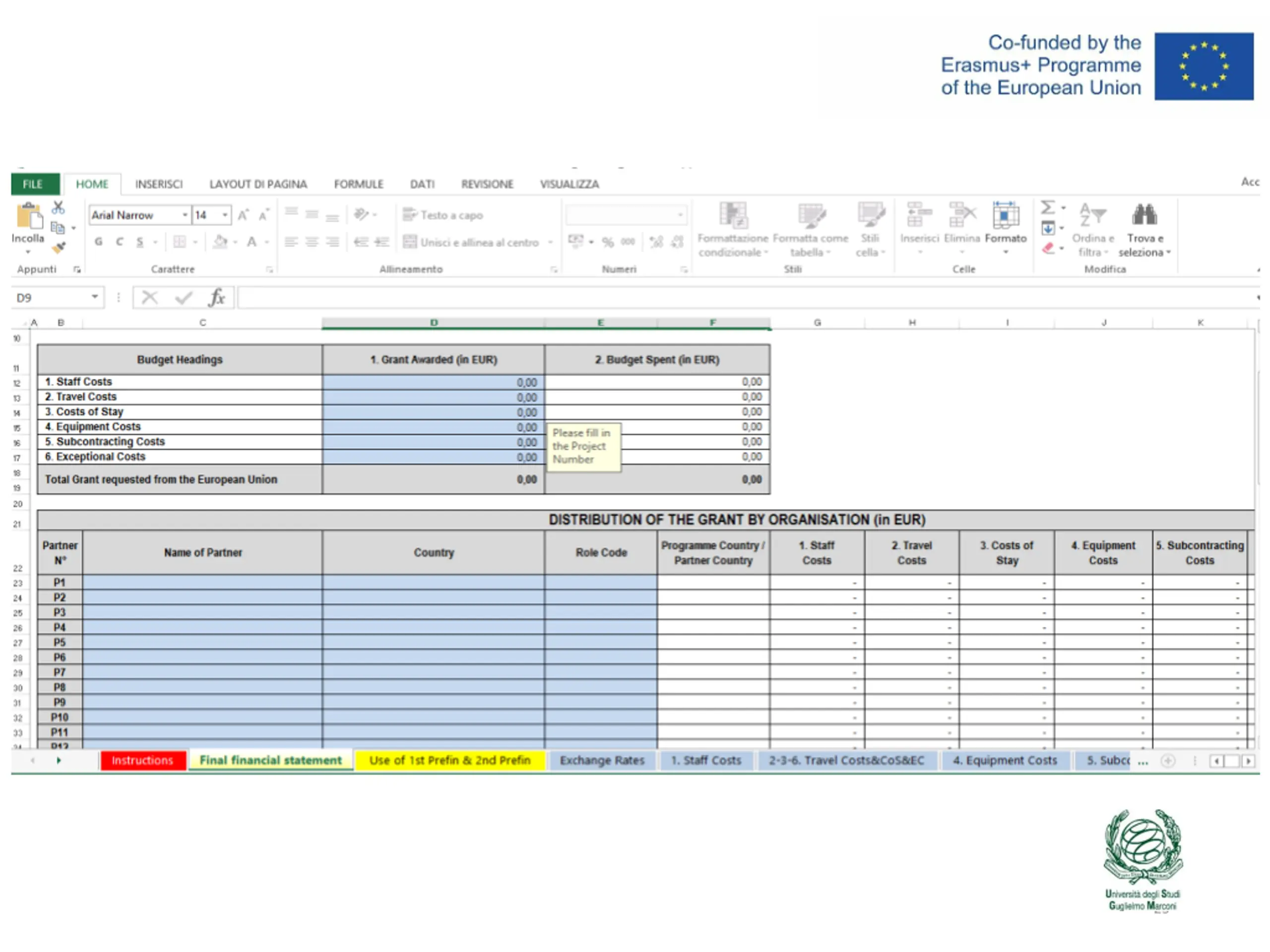Center text horizontally icon
Image resolution: width=1270 pixels, height=952 pixels.
[x=312, y=241]
